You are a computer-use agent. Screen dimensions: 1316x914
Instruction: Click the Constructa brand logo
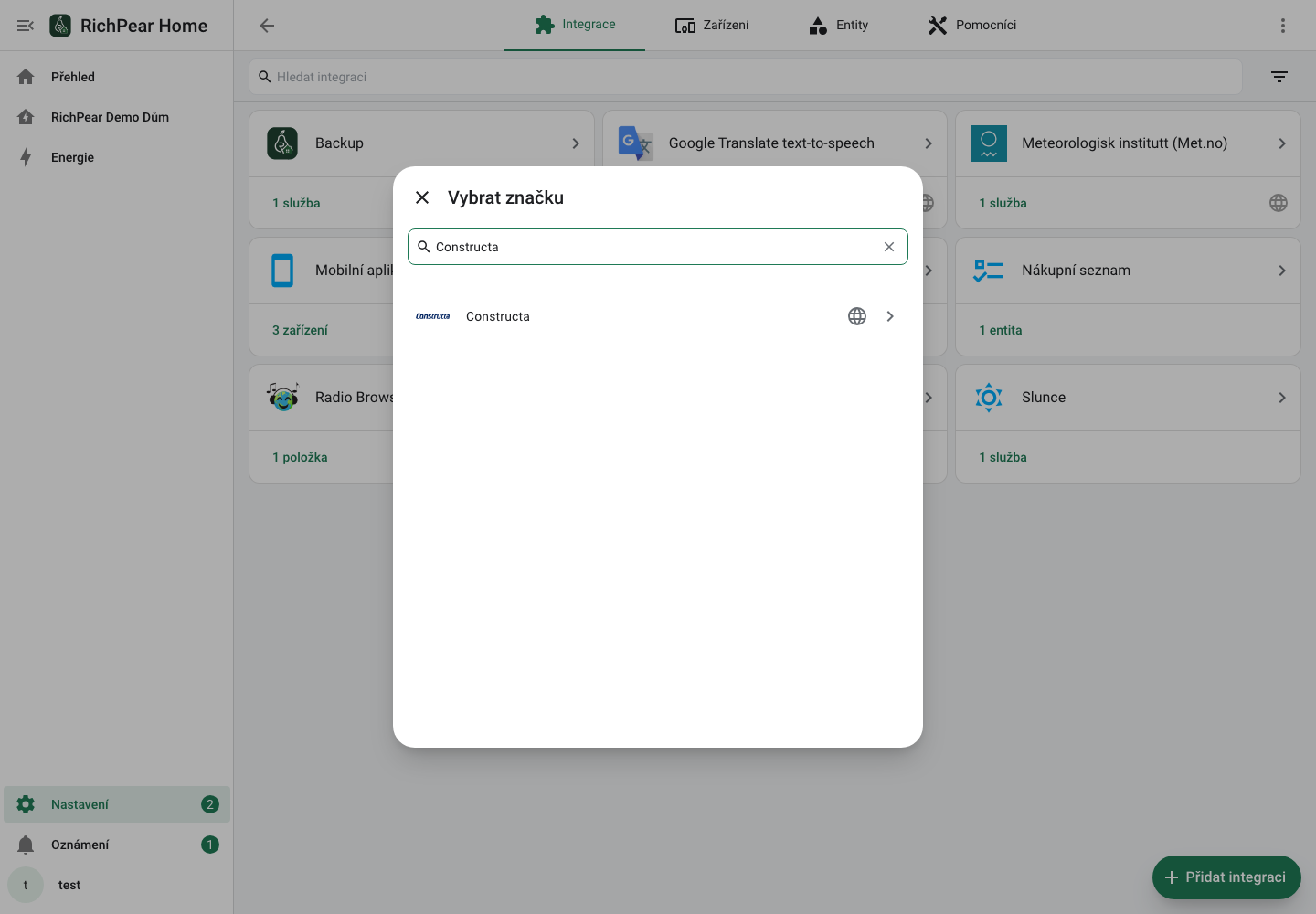click(433, 316)
